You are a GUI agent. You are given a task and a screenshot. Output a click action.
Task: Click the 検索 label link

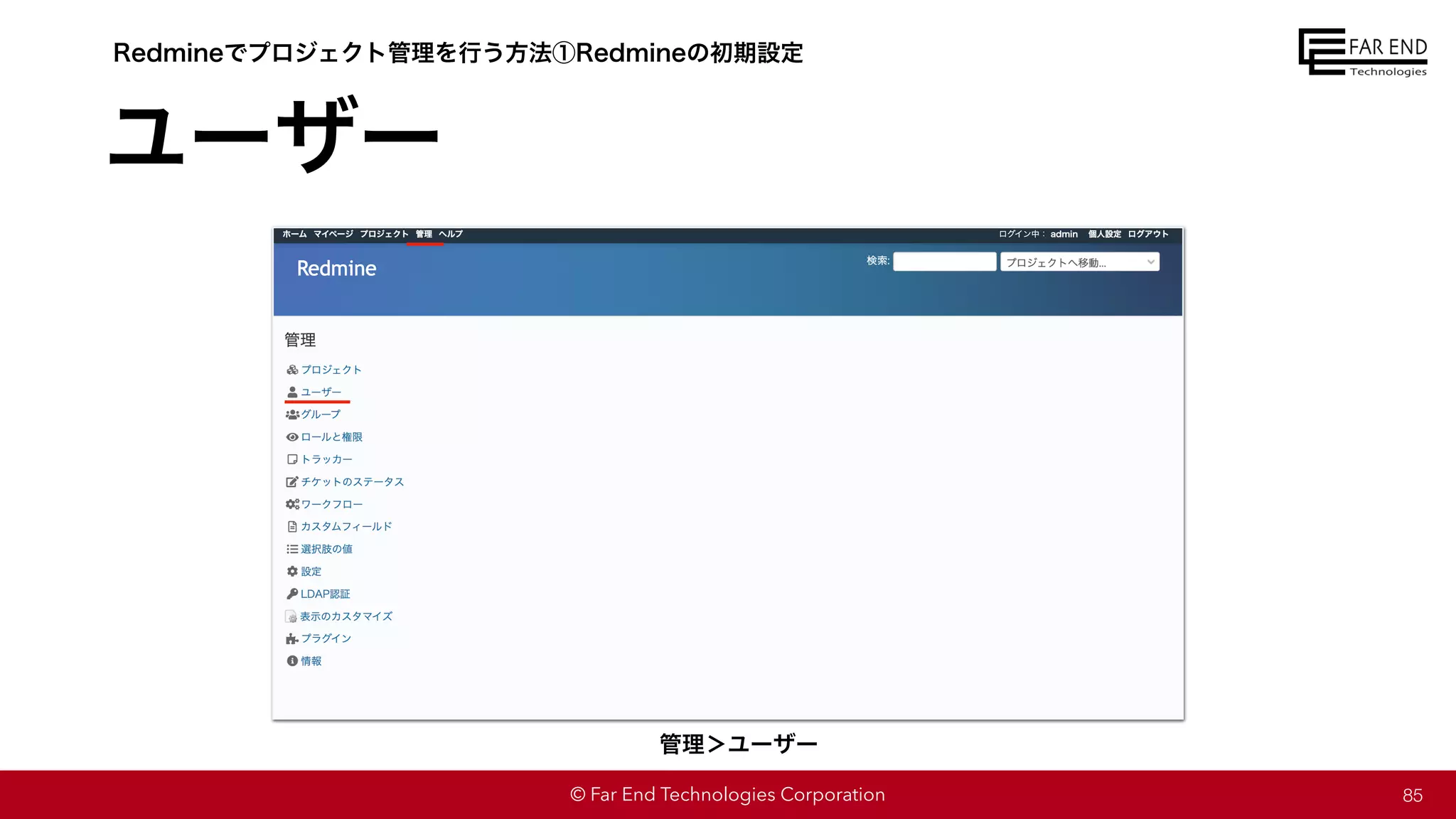[x=877, y=261]
